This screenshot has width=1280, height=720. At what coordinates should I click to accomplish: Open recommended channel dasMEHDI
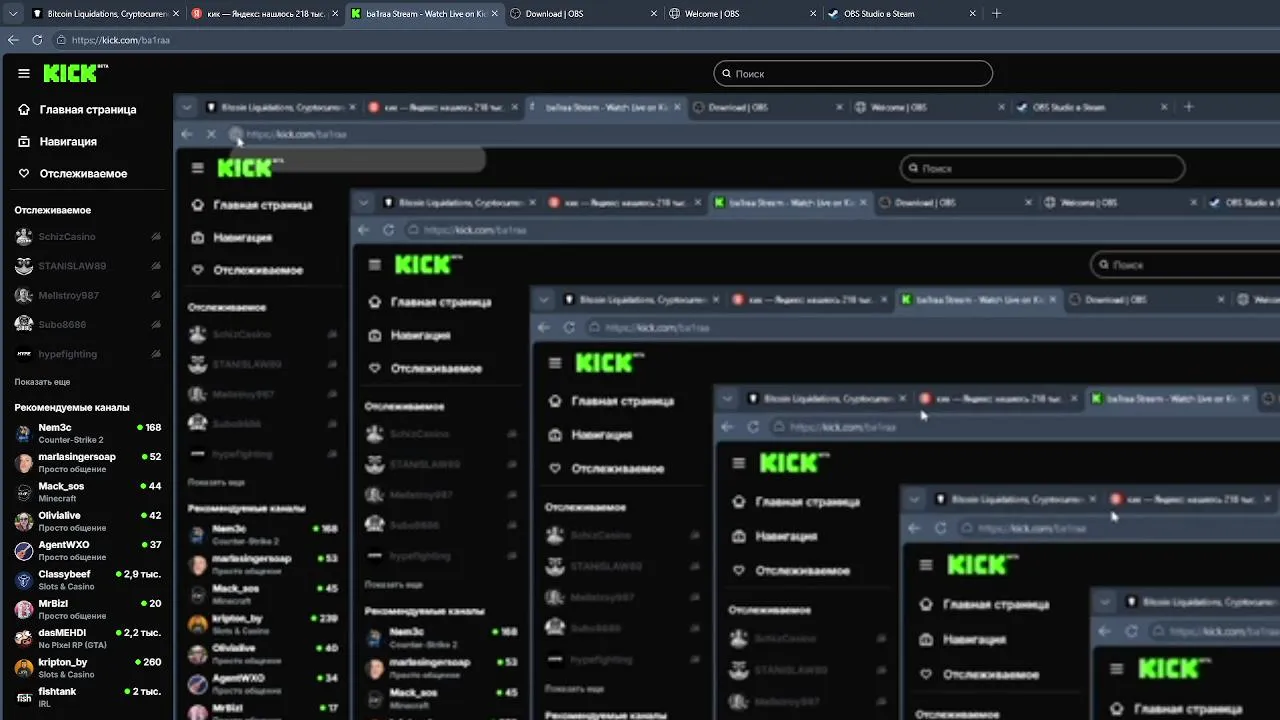click(x=87, y=639)
